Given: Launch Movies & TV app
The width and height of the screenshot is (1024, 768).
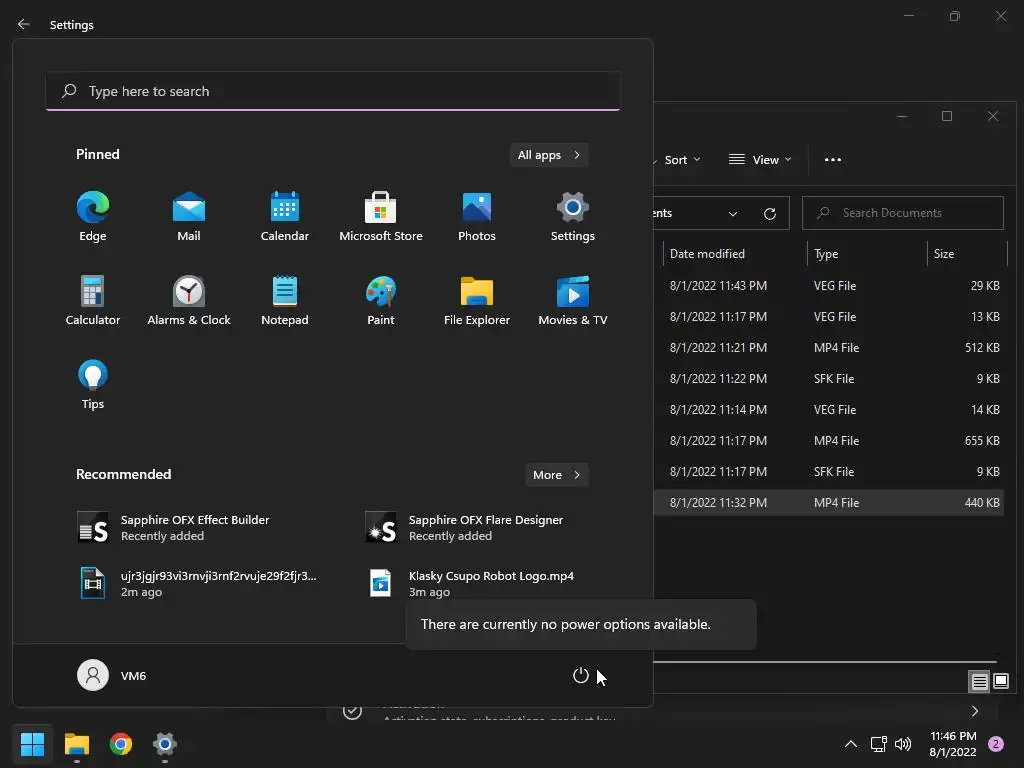Looking at the screenshot, I should coord(573,301).
